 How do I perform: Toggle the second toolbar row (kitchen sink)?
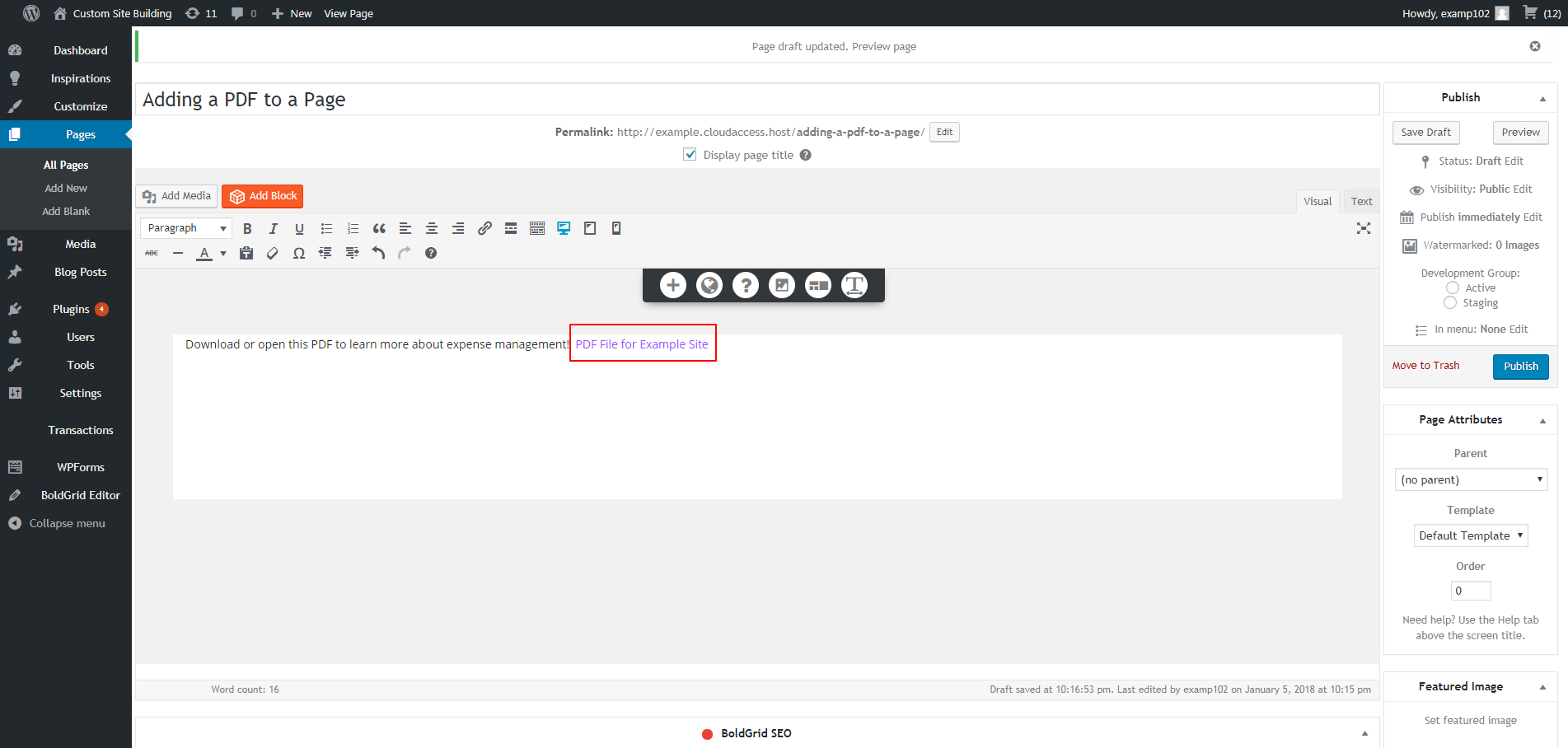pos(537,229)
